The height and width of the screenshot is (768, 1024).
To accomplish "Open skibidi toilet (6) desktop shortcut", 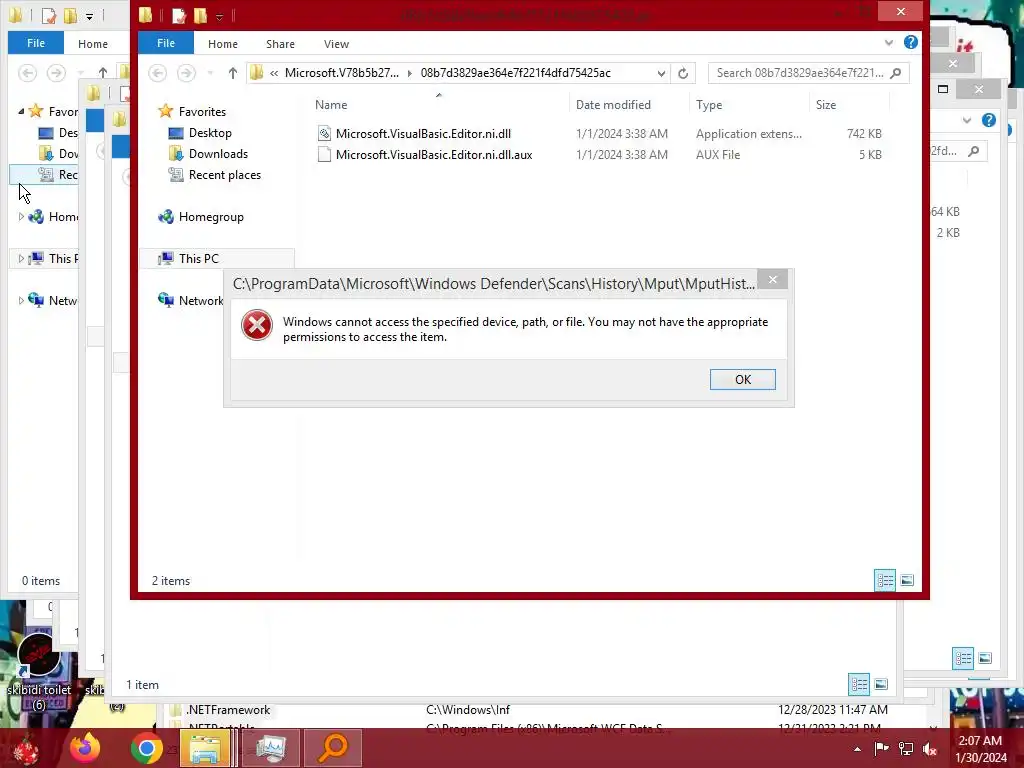I will pos(39,671).
